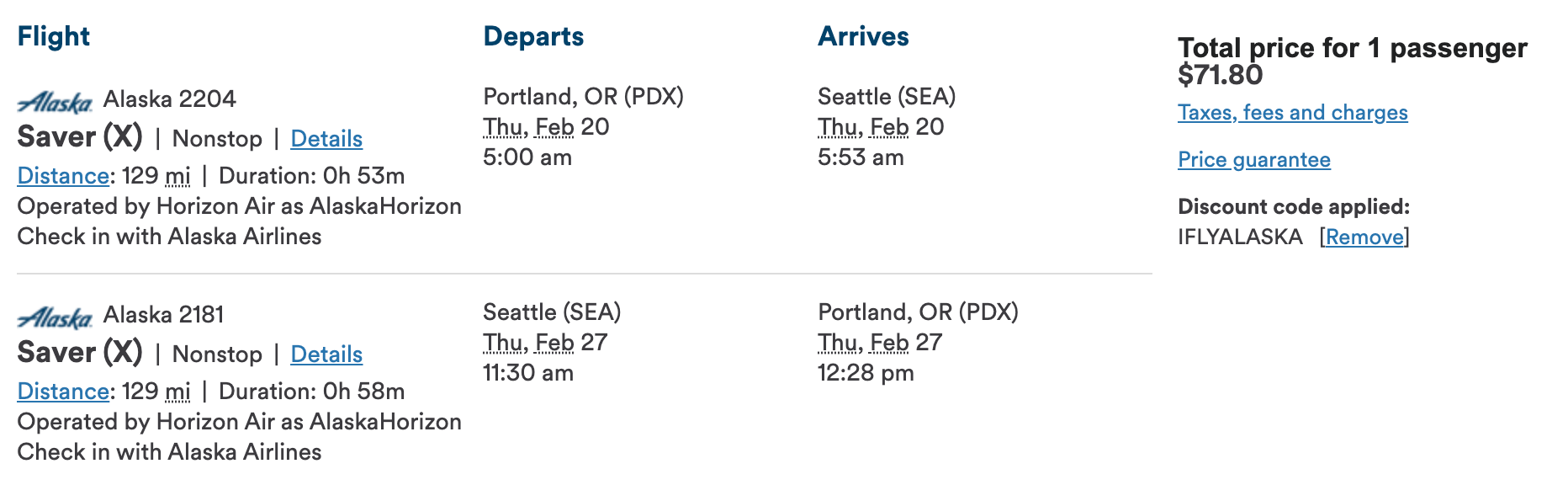
Task: Click the $71.80 total price
Action: [x=1220, y=75]
